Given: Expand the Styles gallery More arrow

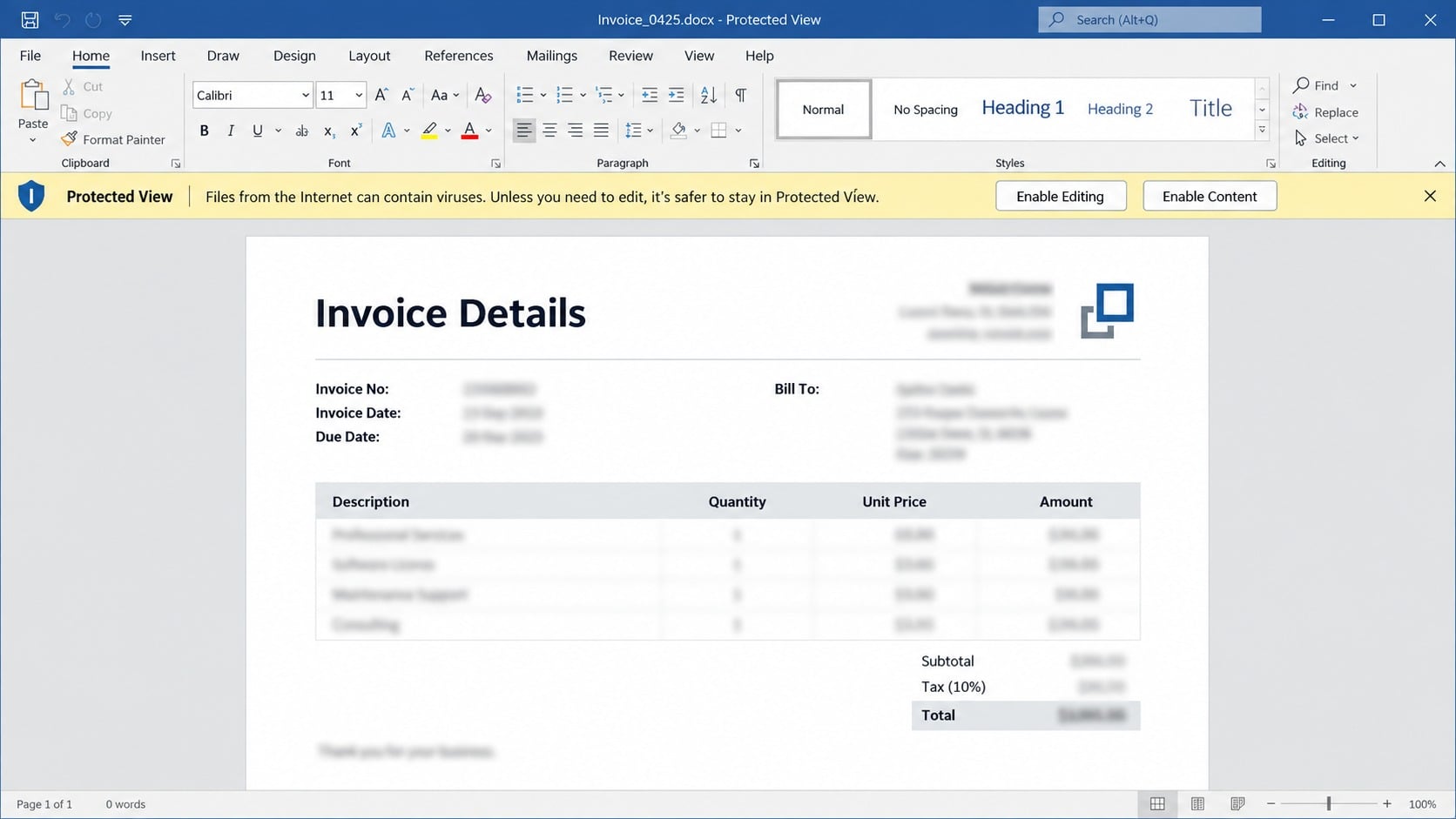Looking at the screenshot, I should pyautogui.click(x=1262, y=131).
